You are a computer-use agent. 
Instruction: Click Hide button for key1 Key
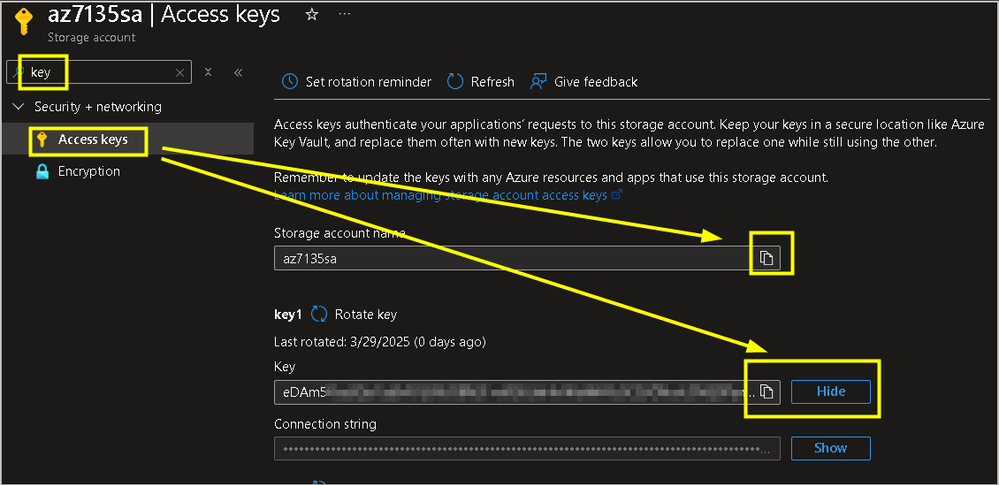(x=831, y=392)
